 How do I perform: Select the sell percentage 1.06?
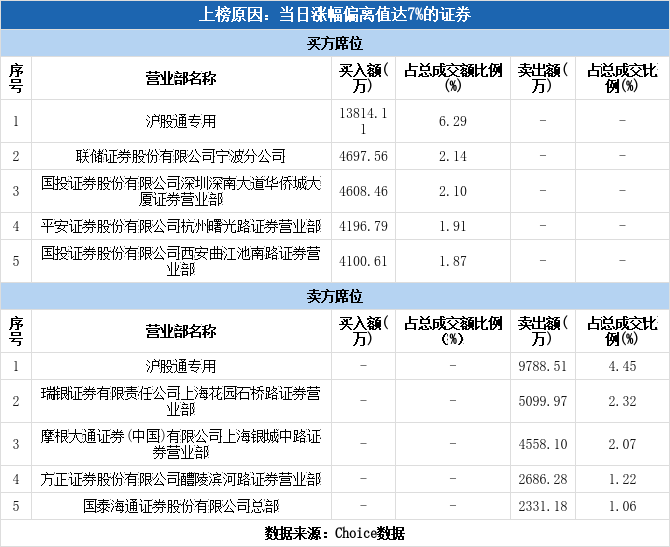(x=623, y=506)
